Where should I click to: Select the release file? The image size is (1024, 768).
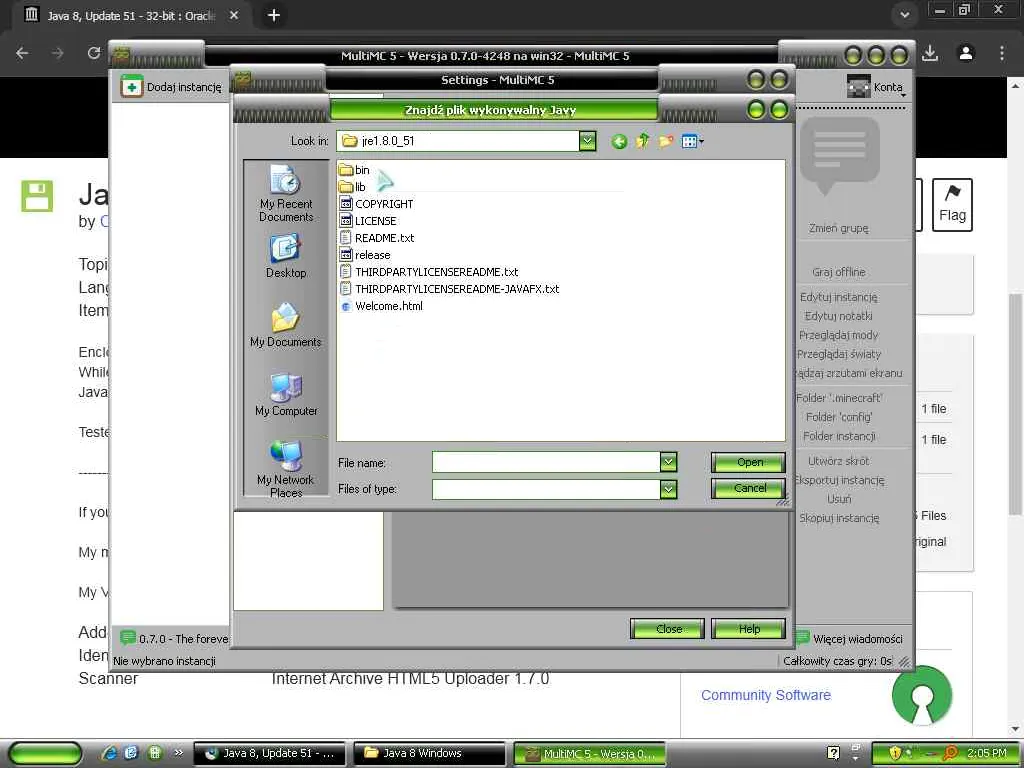coord(366,255)
